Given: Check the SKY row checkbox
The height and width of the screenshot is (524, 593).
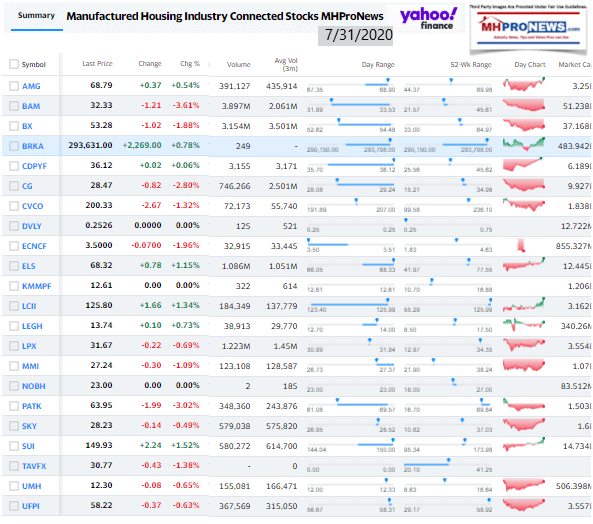Looking at the screenshot, I should tap(14, 426).
